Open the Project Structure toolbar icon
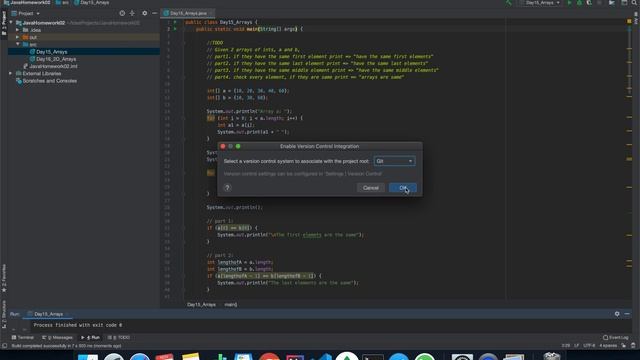The image size is (640, 360). click(x=612, y=3)
